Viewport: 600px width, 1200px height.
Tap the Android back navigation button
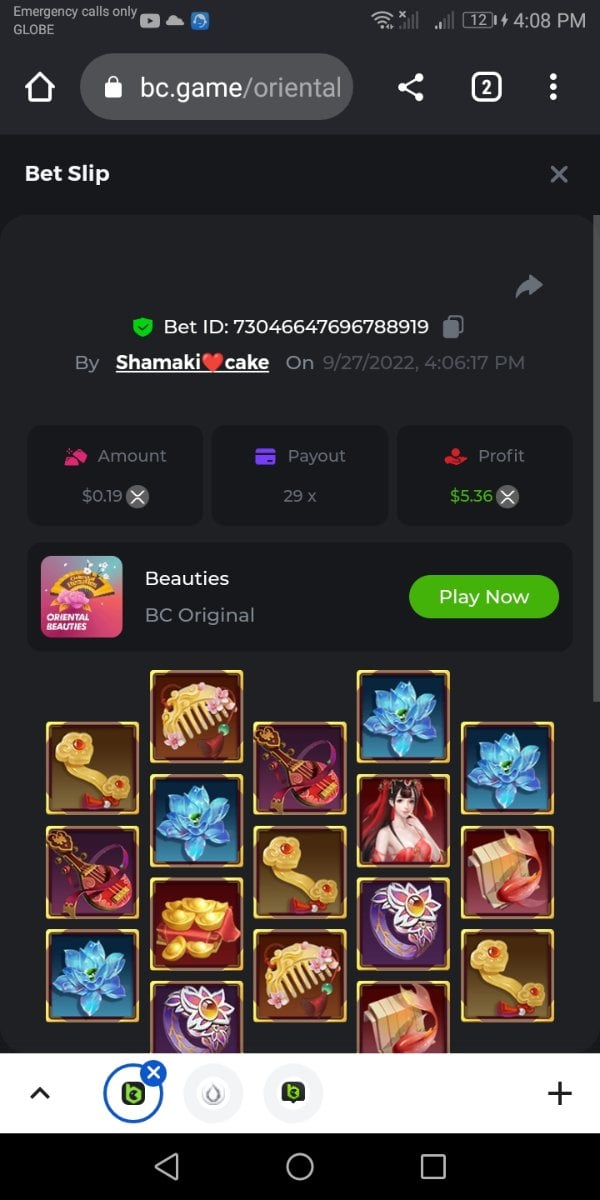pyautogui.click(x=167, y=1166)
